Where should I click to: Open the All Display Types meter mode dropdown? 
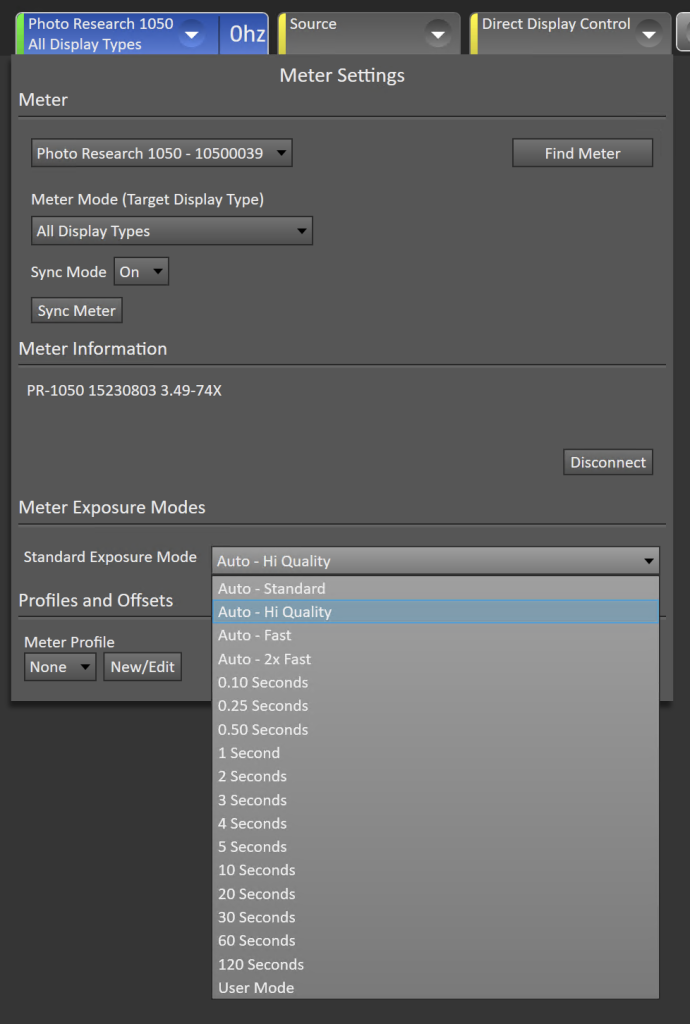click(172, 231)
